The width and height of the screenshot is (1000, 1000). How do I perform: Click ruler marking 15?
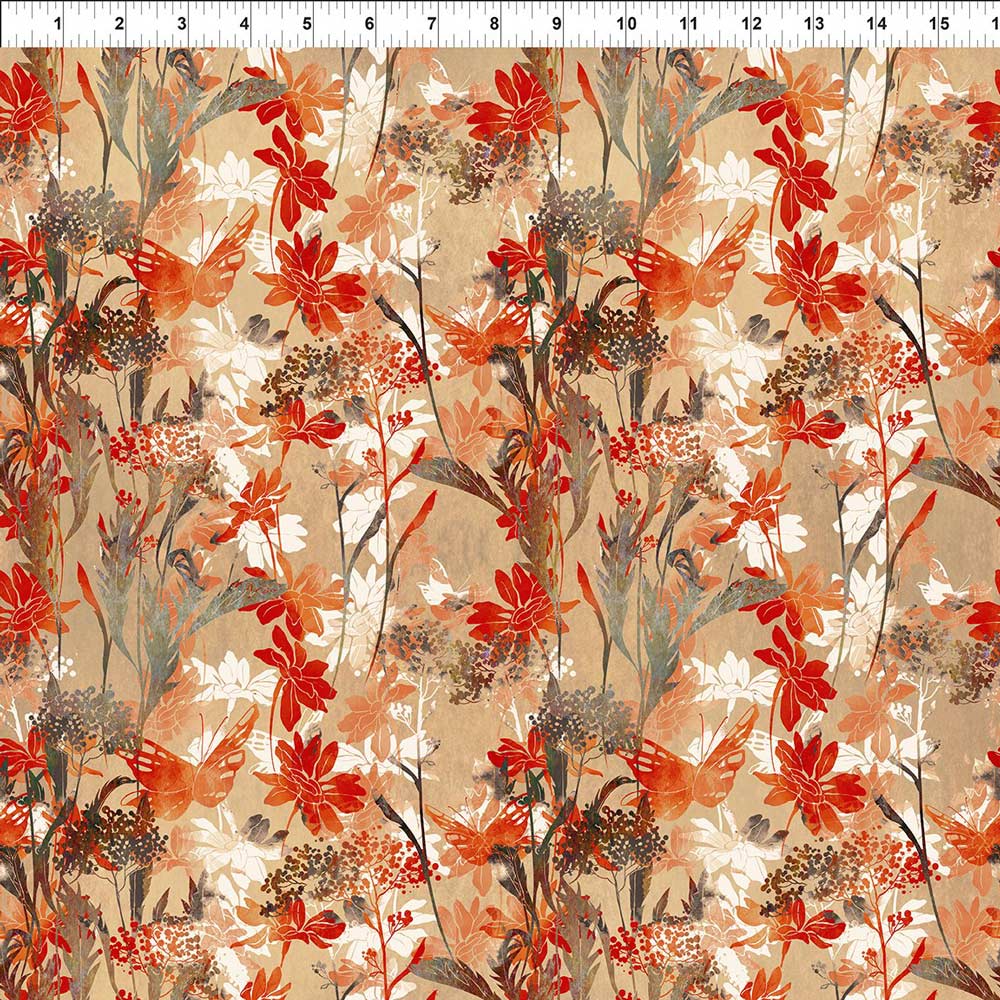click(938, 23)
